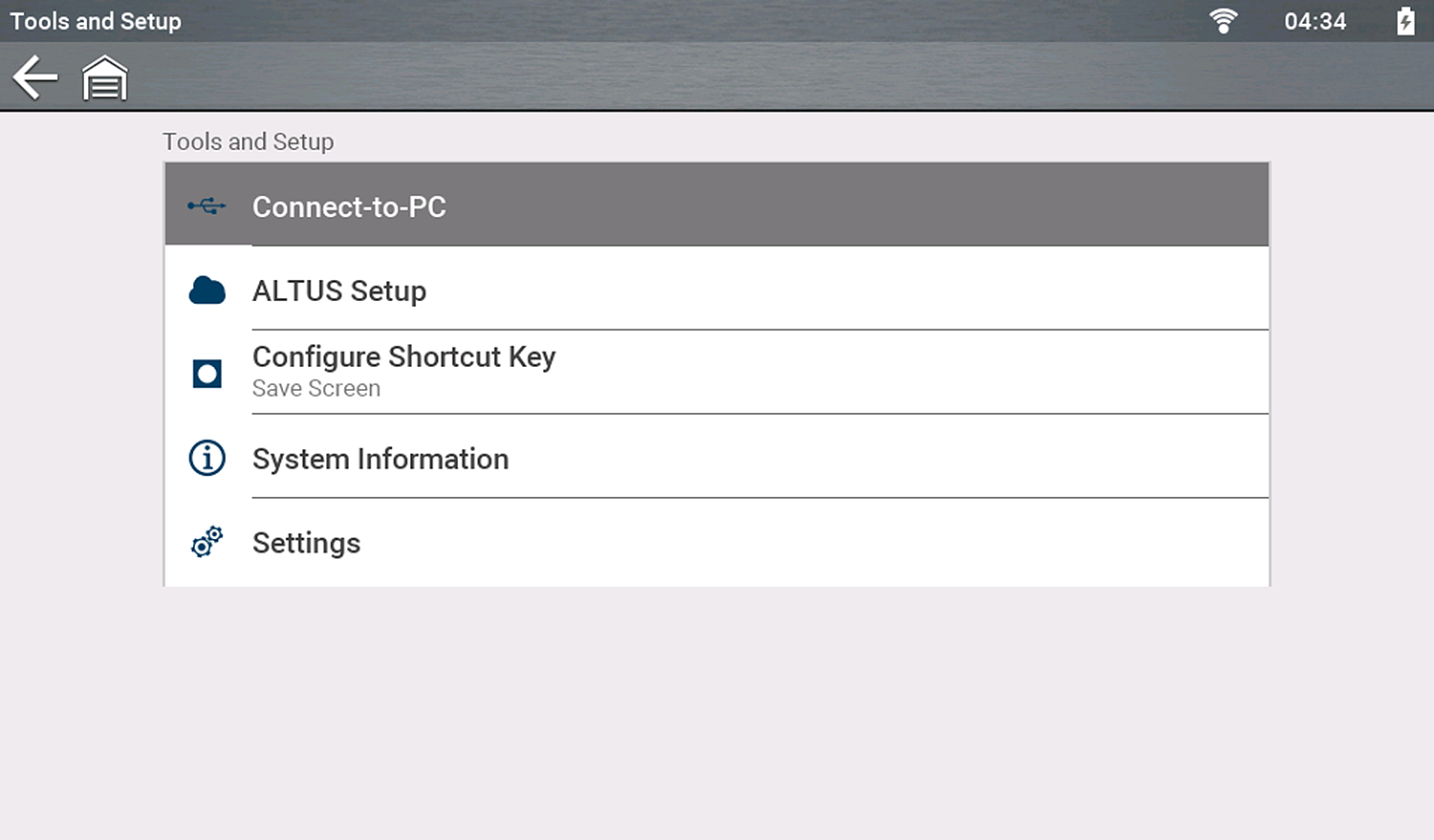Open the ALTUS Setup option

pos(339,291)
